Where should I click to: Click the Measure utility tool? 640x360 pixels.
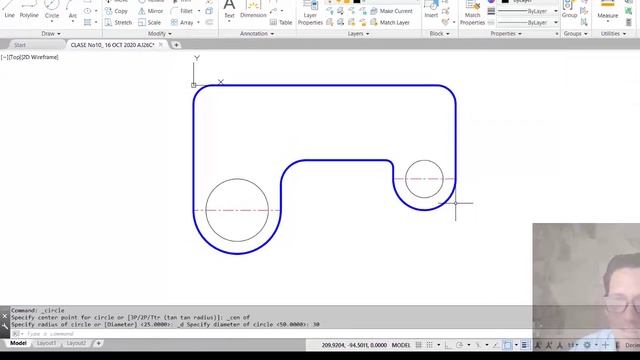[x=607, y=10]
